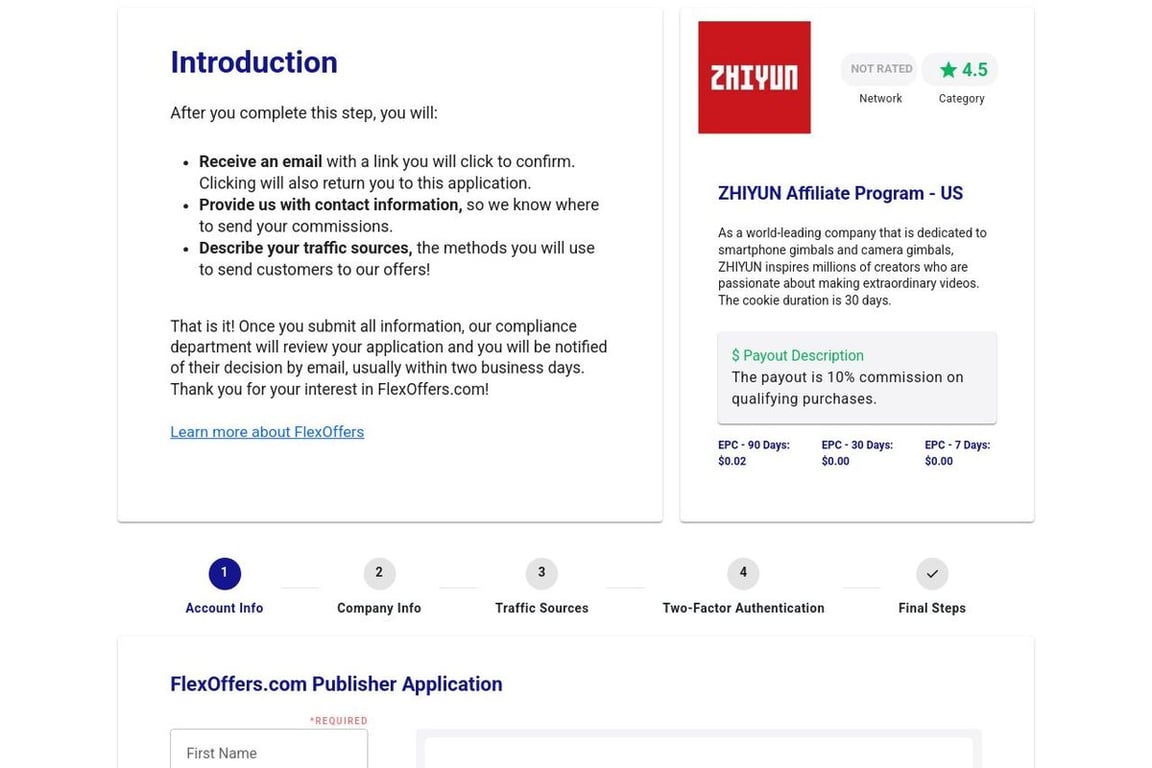Open the Account Info step label
Viewport: 1152px width, 768px height.
224,608
